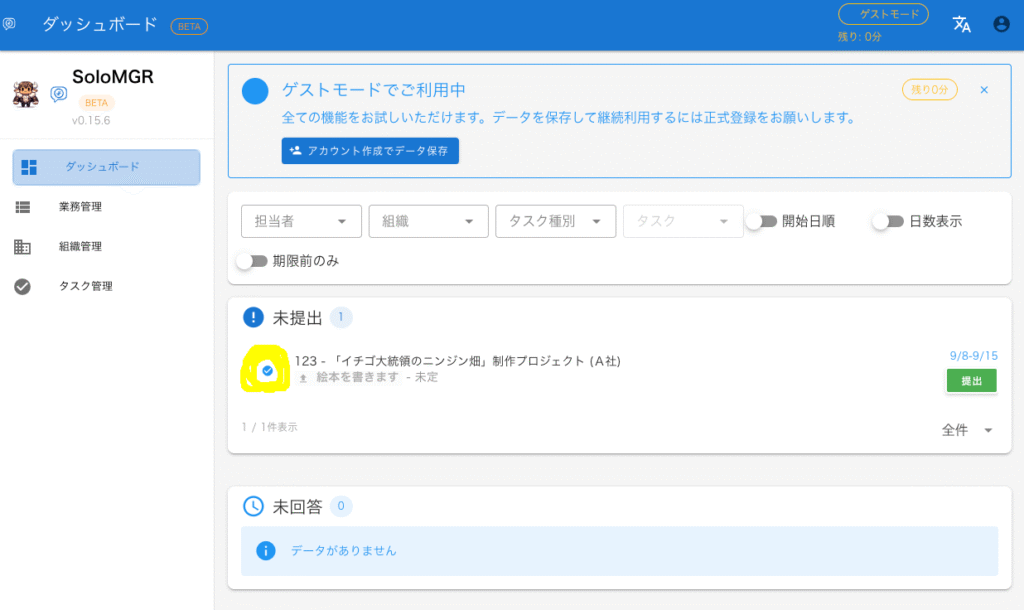1024x610 pixels.
Task: Toggle the 開始日順 switch
Action: pos(760,221)
